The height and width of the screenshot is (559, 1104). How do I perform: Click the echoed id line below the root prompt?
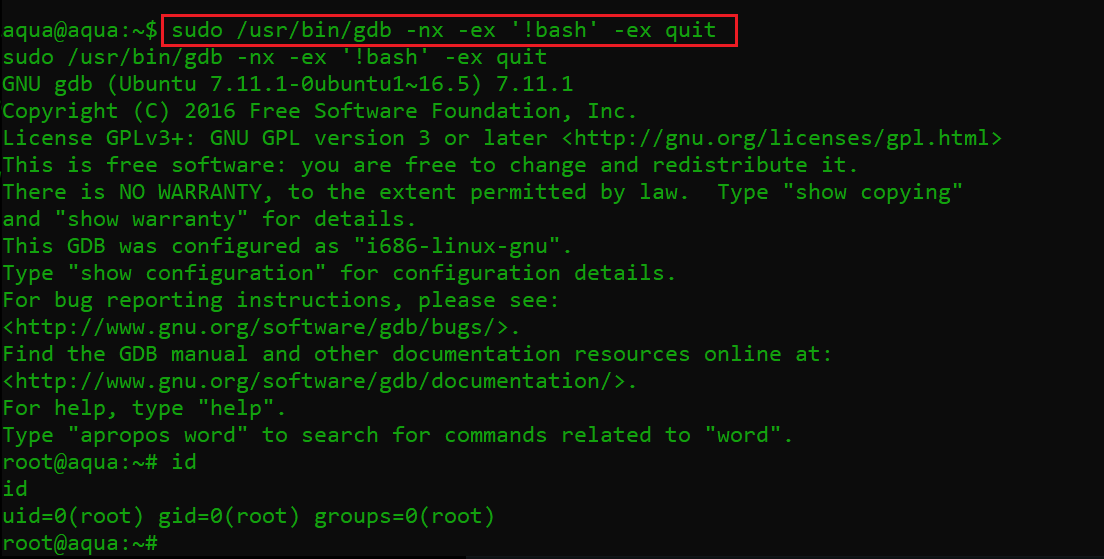[x=15, y=489]
